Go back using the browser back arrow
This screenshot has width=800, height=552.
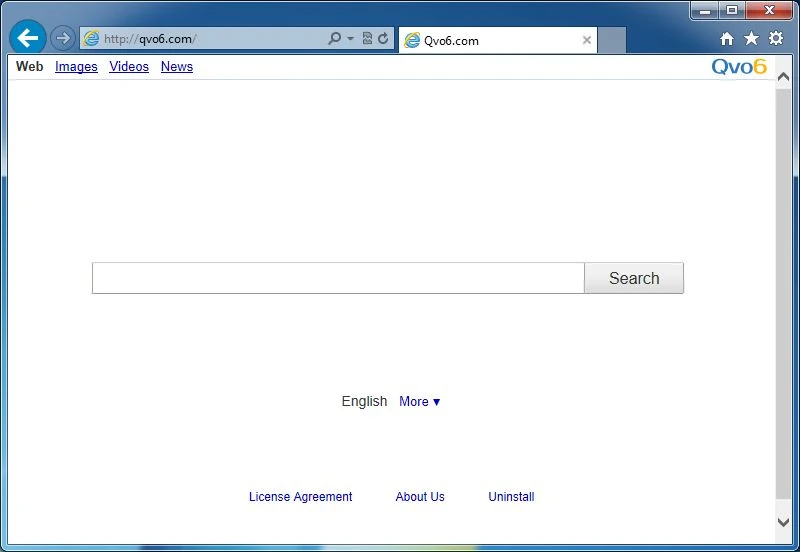[28, 37]
